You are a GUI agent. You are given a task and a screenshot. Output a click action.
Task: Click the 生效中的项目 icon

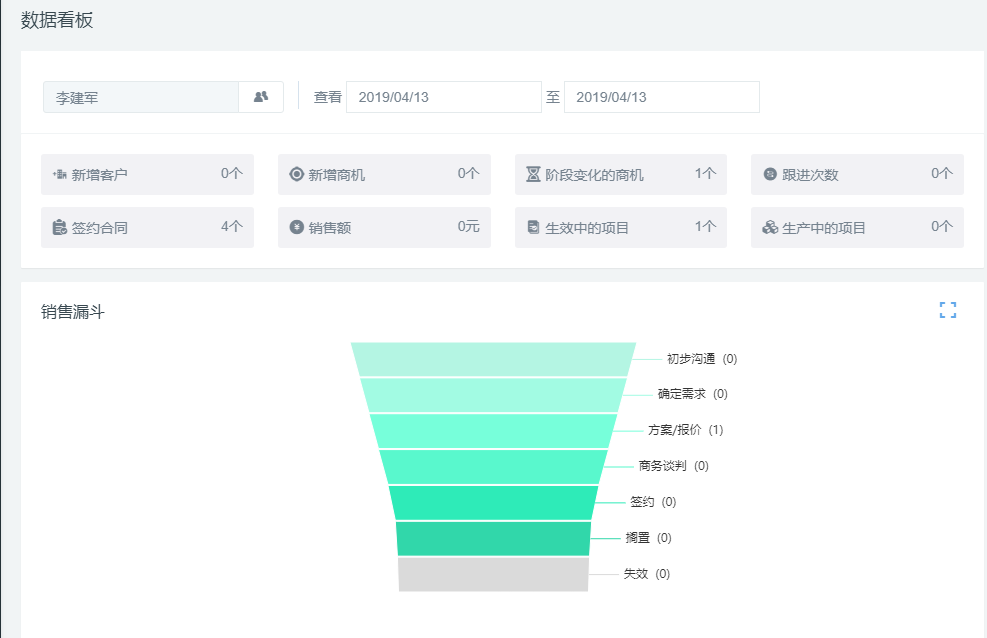(533, 227)
